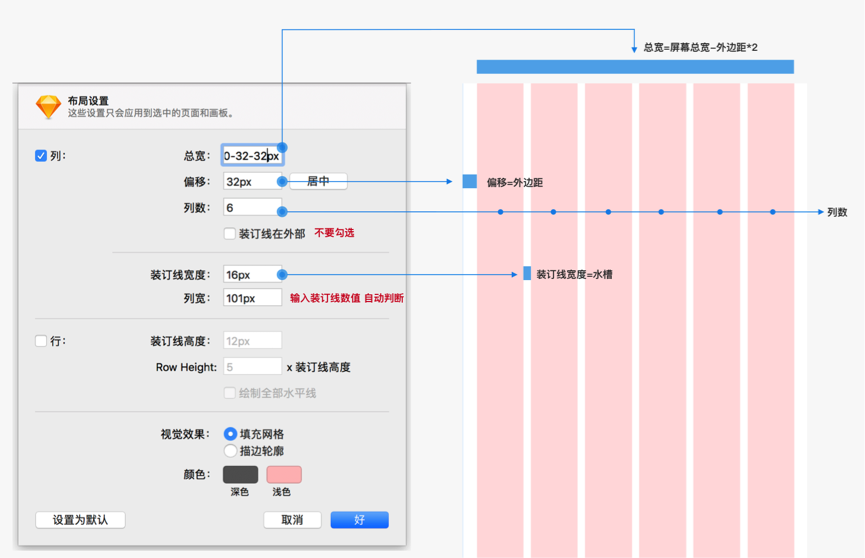Viewport: 865px width, 558px height.
Task: Click the 列宽 column width field
Action: tap(253, 298)
